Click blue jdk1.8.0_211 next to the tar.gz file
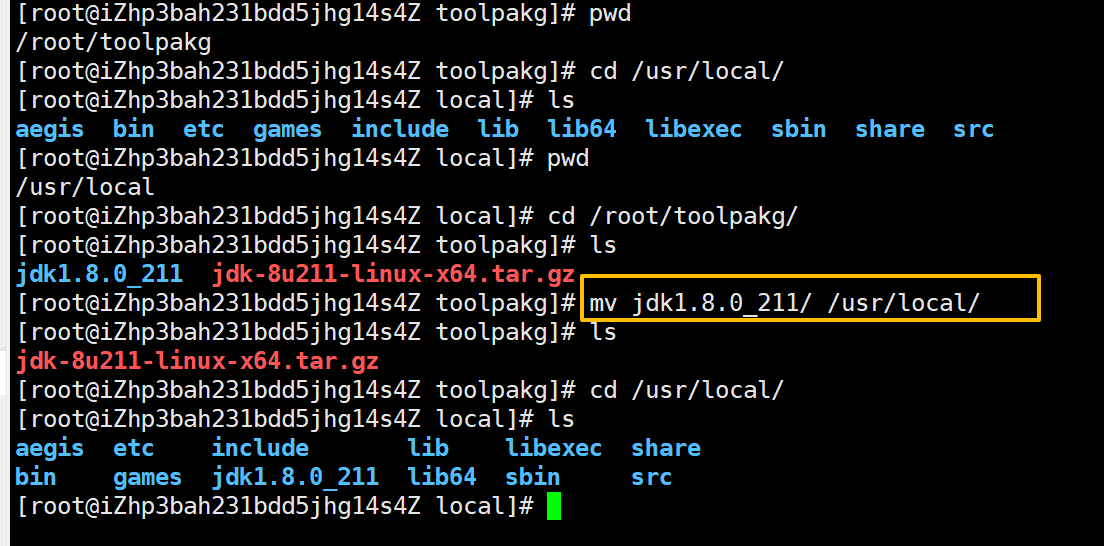 pyautogui.click(x=99, y=273)
